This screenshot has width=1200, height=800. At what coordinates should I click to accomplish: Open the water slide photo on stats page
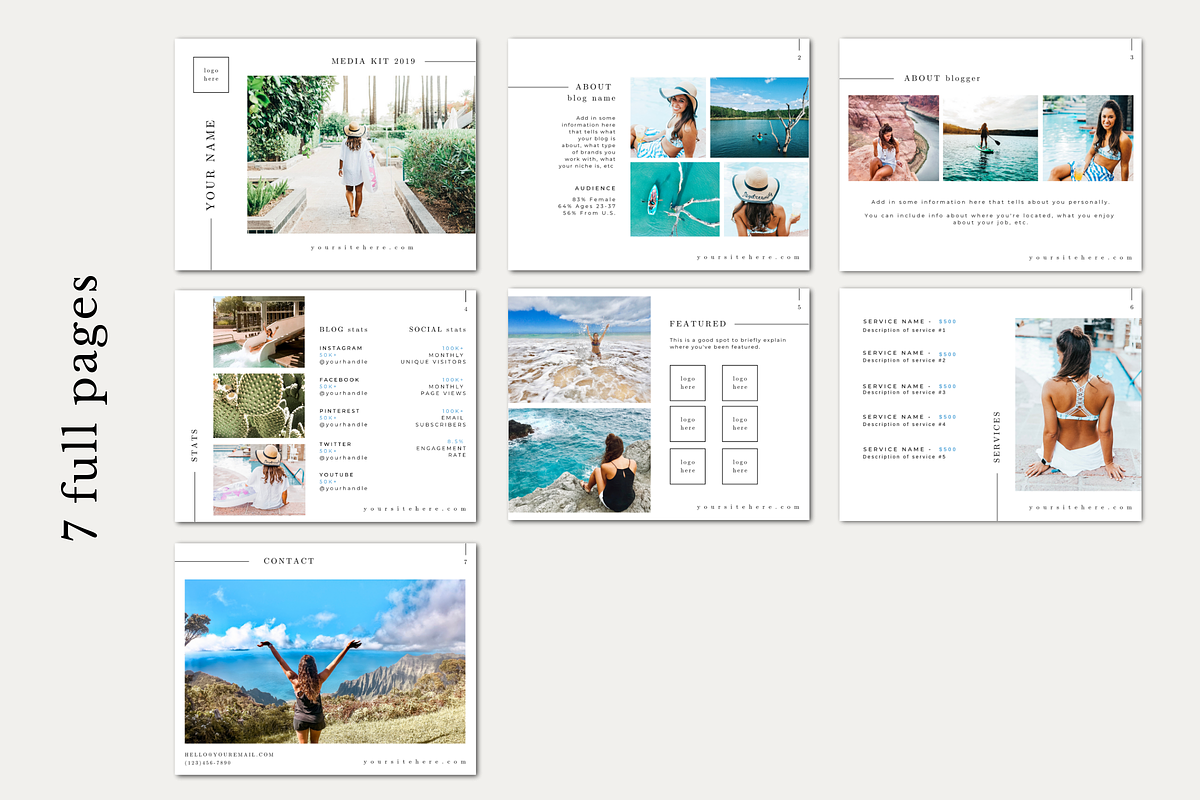click(259, 332)
